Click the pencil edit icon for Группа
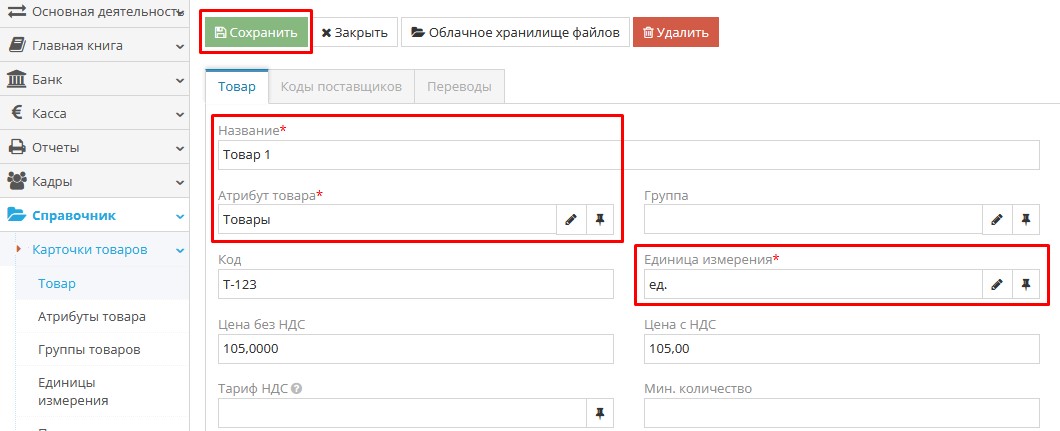 tap(997, 220)
